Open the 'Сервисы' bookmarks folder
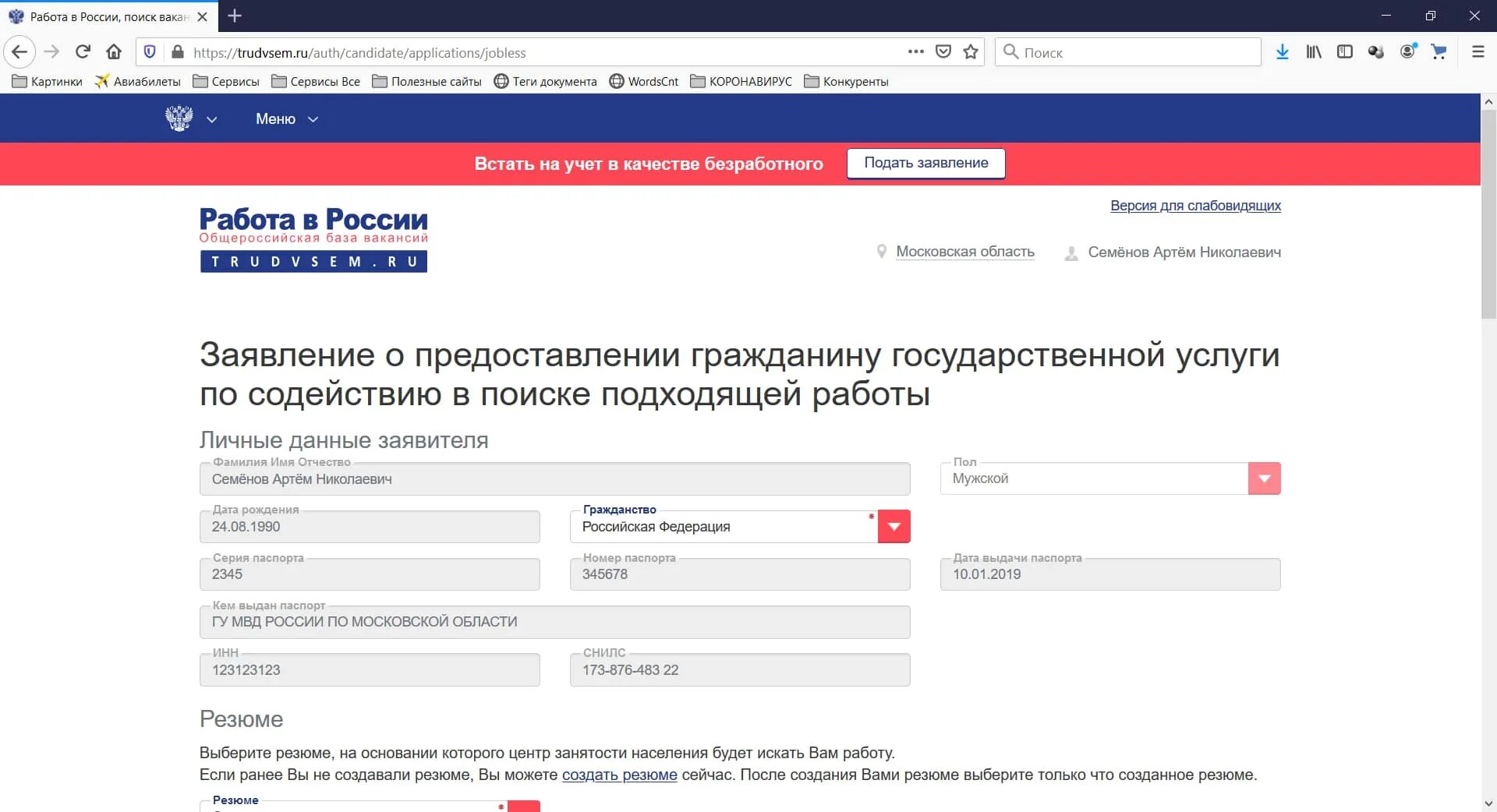 coord(226,81)
